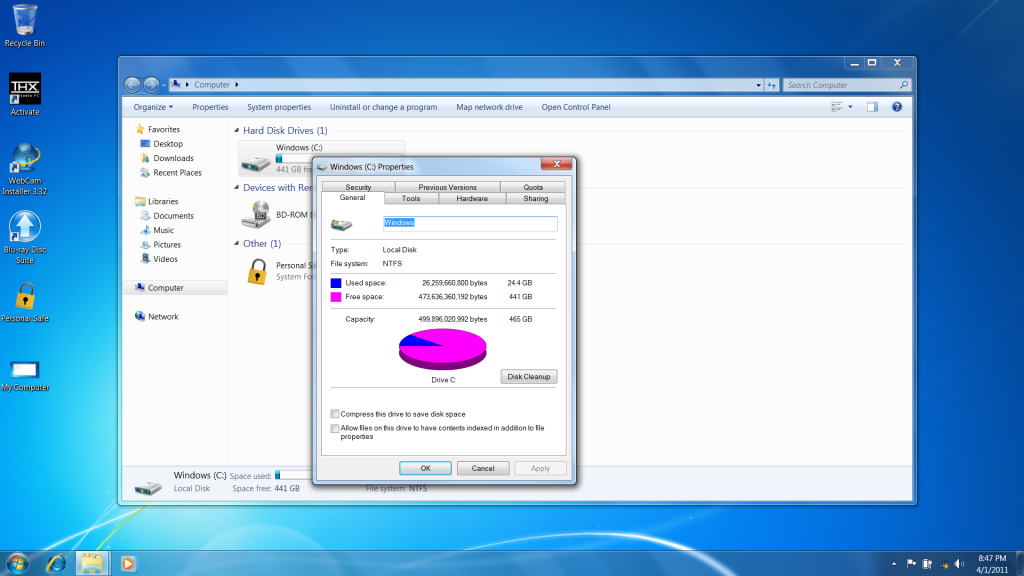Open Personal Safe desktop icon

(25, 303)
